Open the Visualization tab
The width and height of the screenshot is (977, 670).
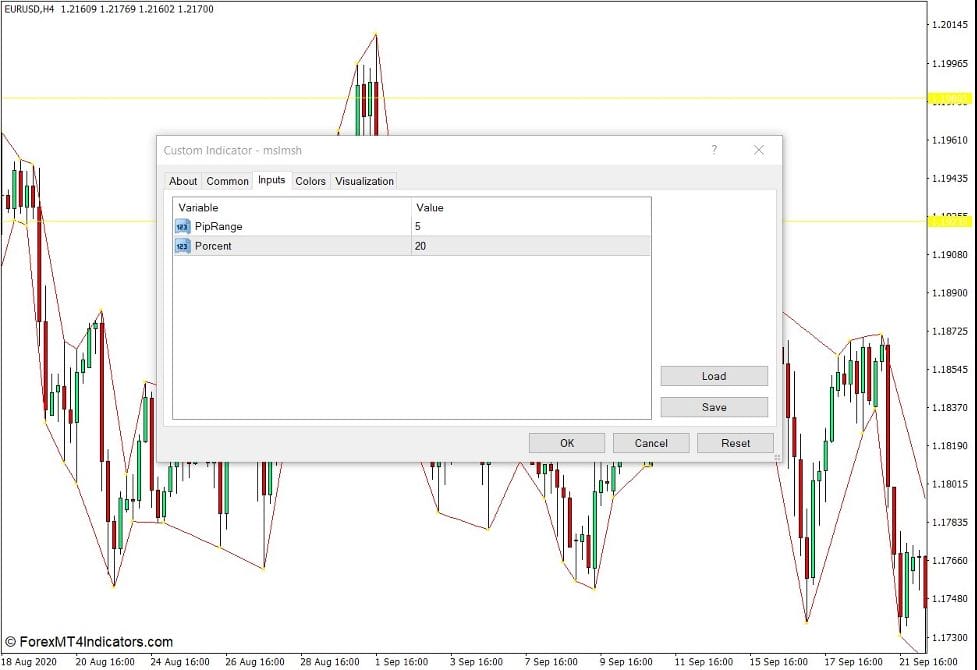364,181
